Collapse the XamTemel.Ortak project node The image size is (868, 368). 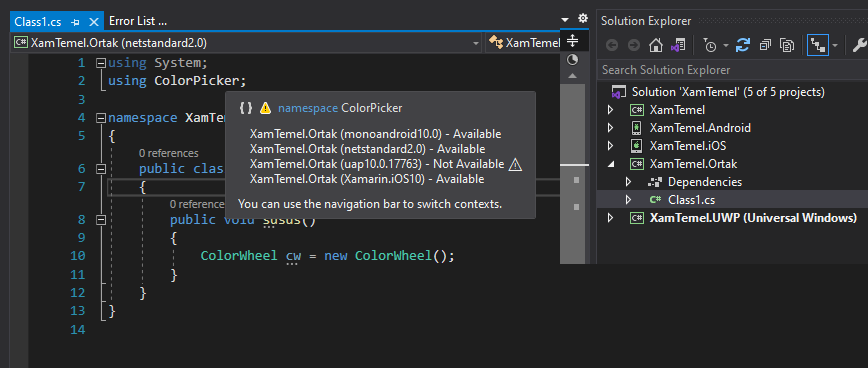pyautogui.click(x=611, y=164)
